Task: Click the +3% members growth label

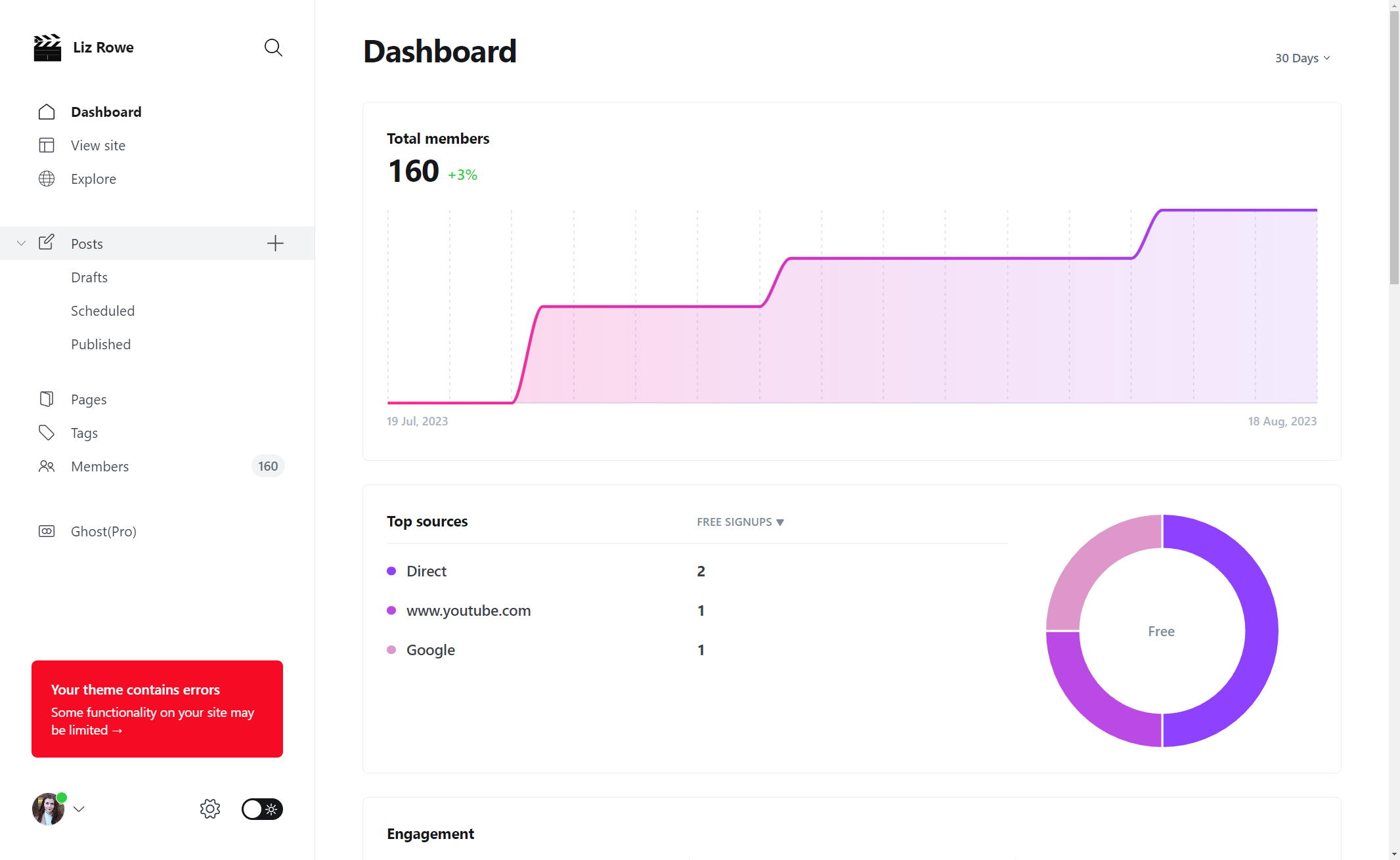Action: (x=462, y=175)
